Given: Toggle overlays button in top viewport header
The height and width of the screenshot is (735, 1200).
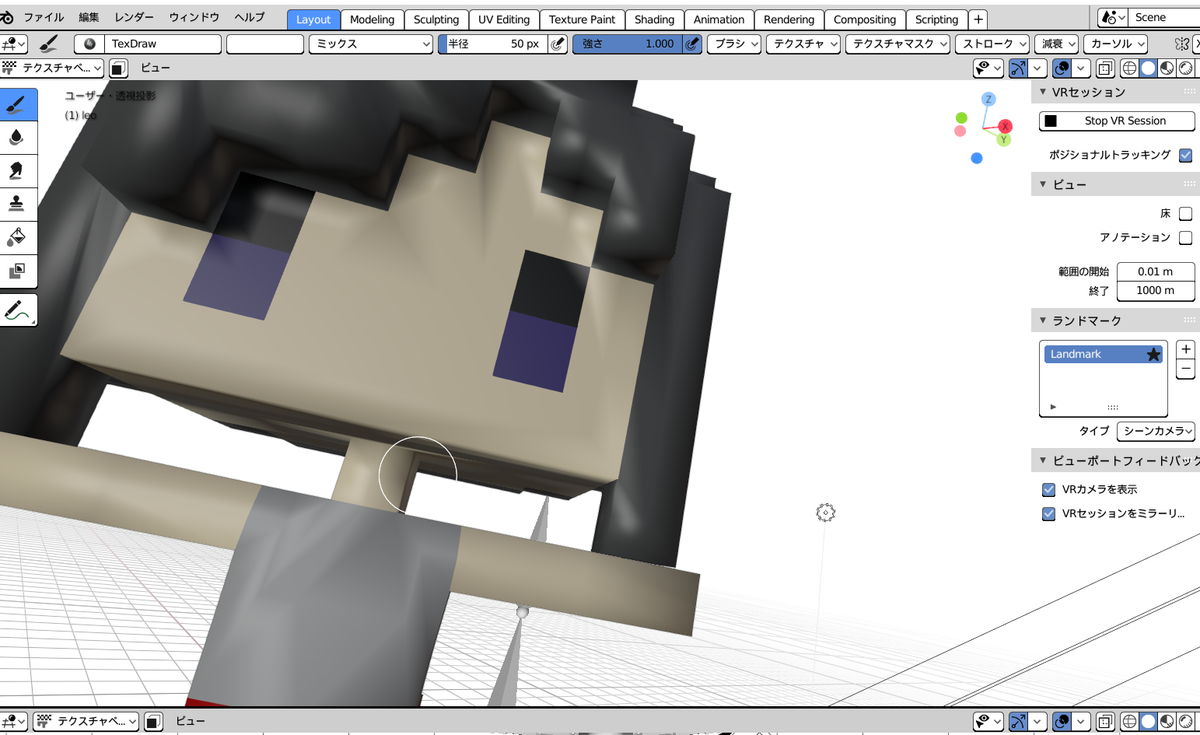Looking at the screenshot, I should point(1063,68).
